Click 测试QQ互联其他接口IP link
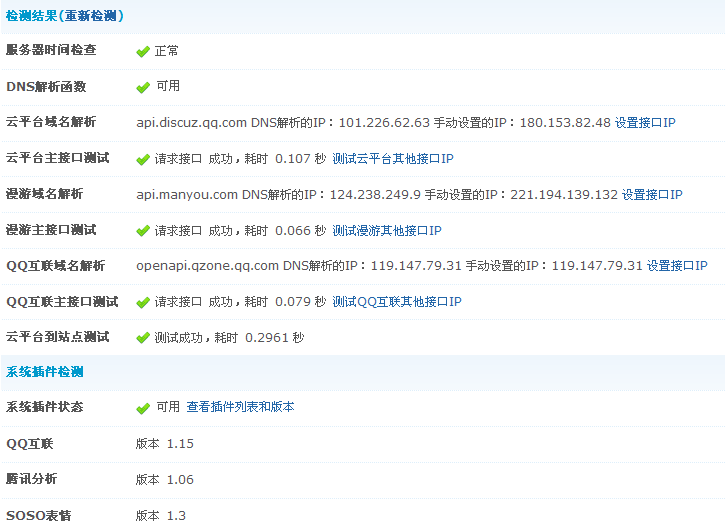The width and height of the screenshot is (725, 525). (x=397, y=302)
